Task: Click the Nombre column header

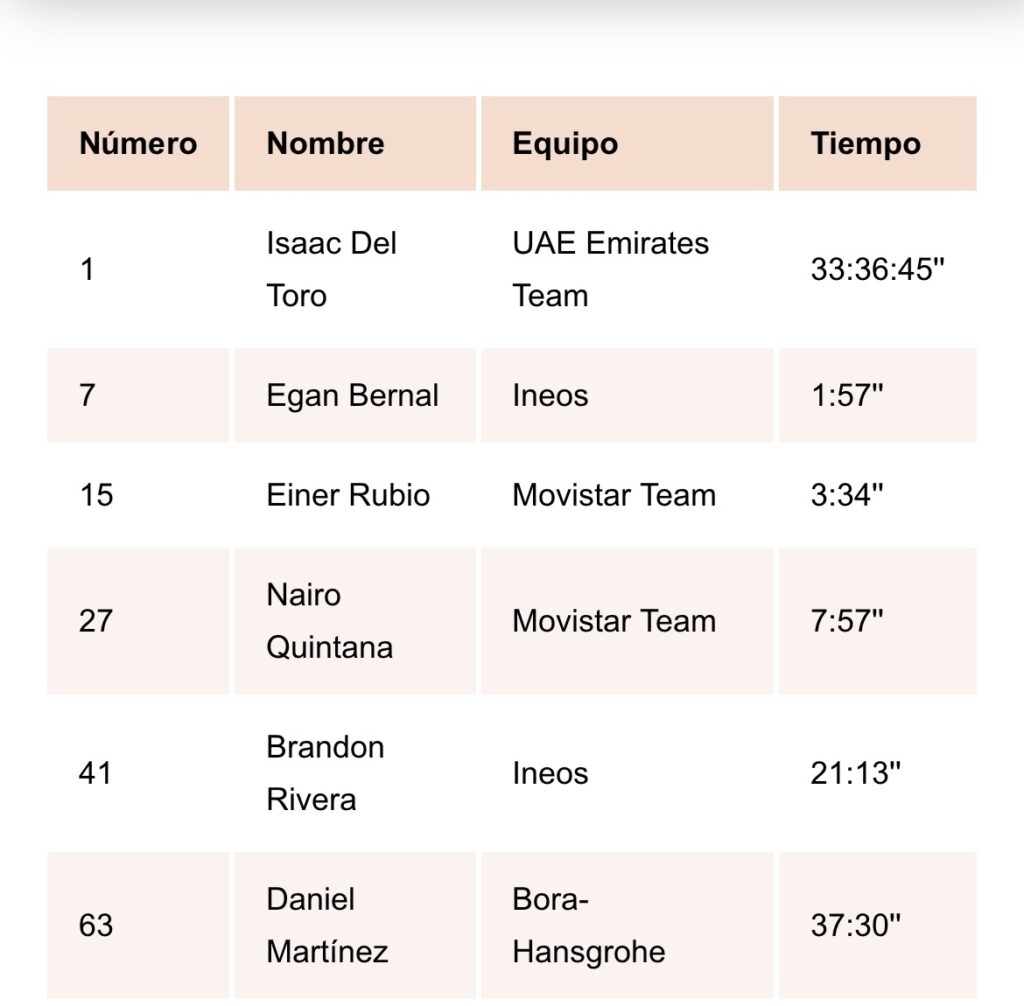Action: [325, 143]
